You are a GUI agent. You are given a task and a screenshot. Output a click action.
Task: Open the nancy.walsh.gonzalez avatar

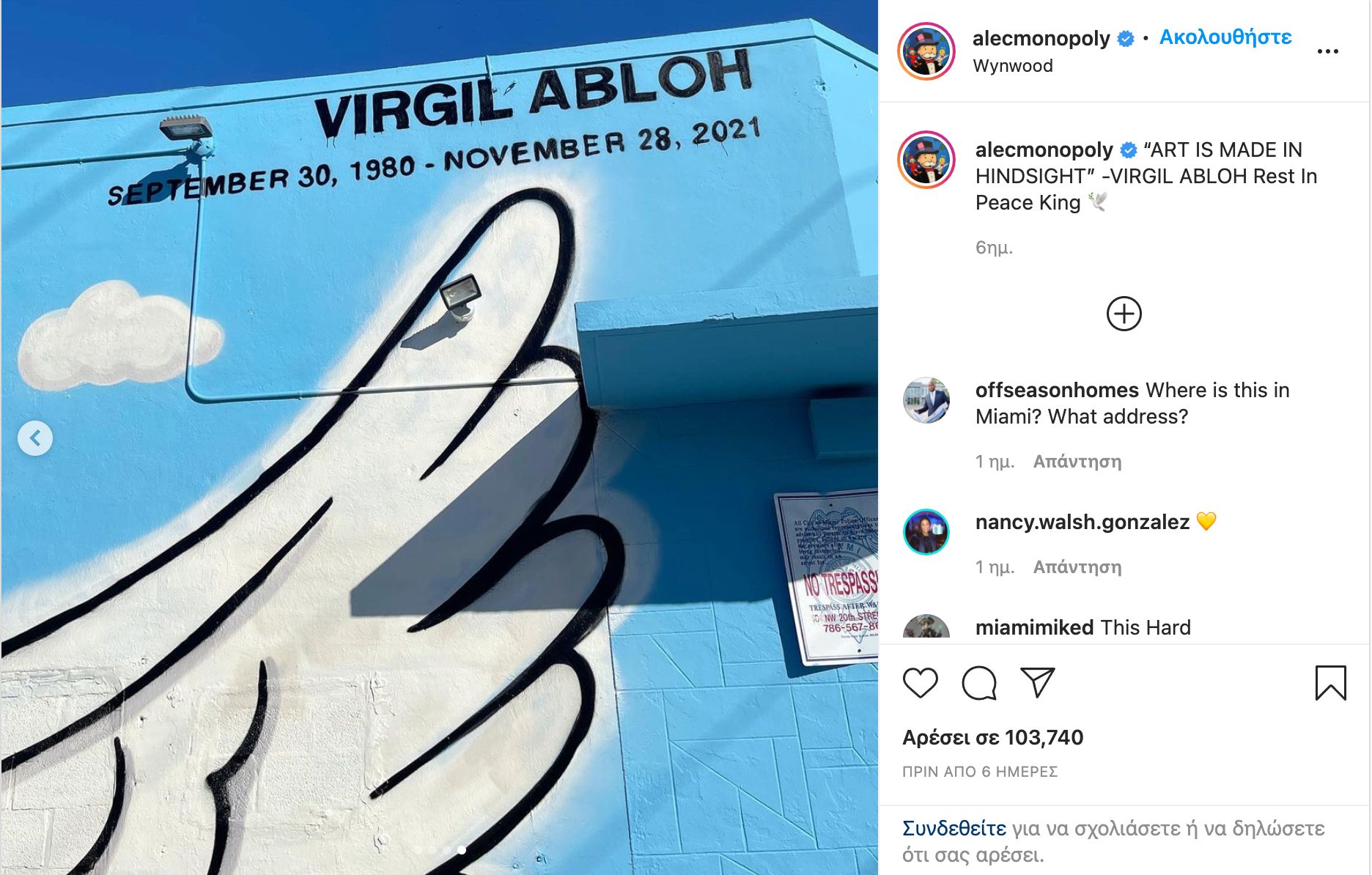click(x=926, y=532)
